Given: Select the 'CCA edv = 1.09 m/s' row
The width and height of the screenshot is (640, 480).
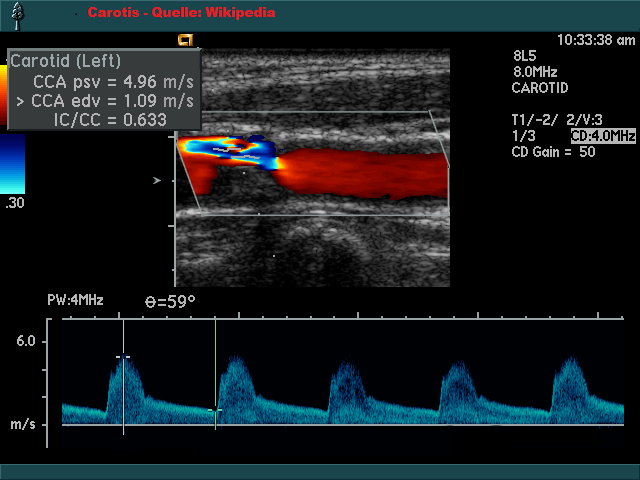Looking at the screenshot, I should (105, 101).
